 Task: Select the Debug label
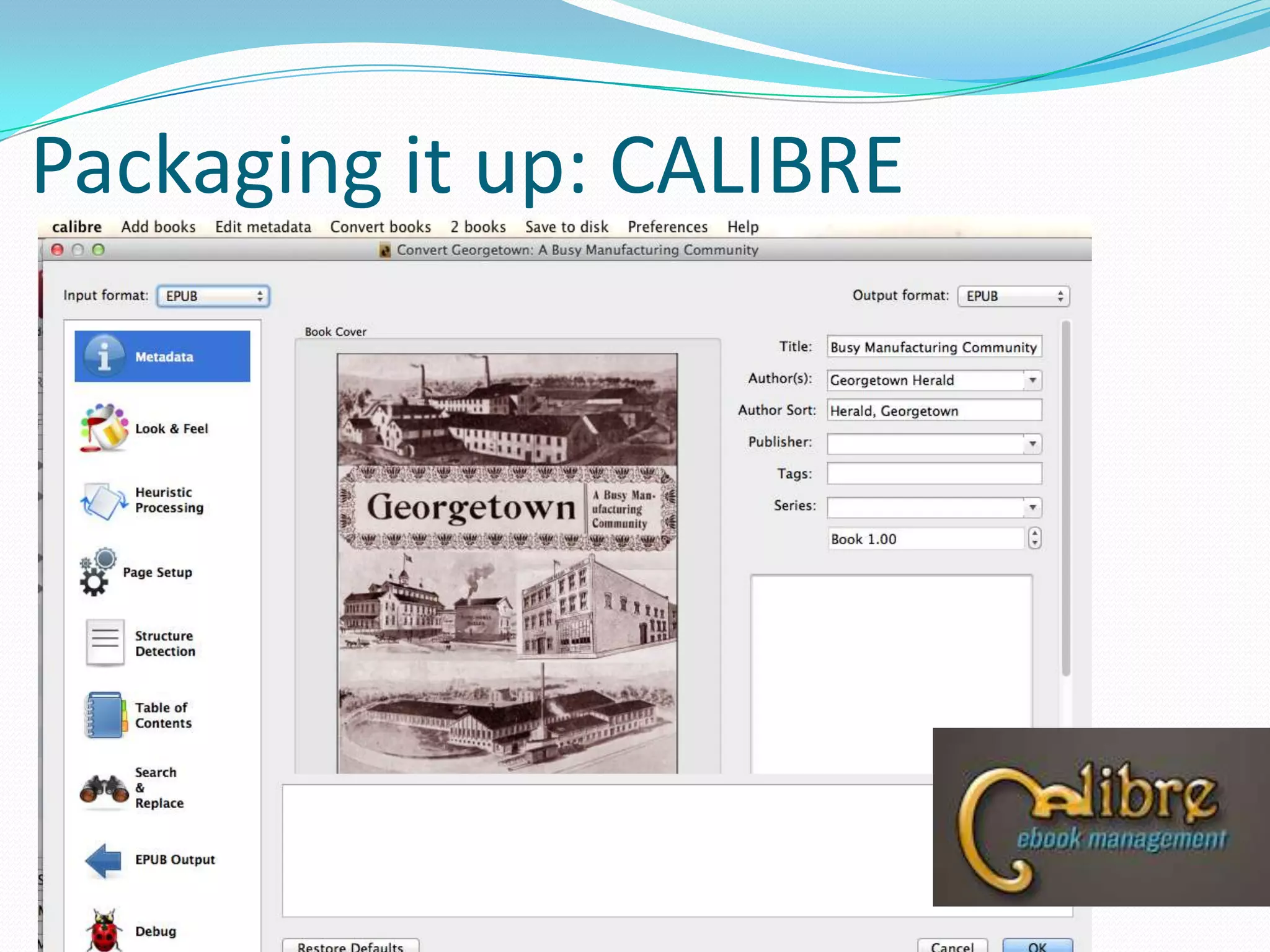[x=156, y=932]
